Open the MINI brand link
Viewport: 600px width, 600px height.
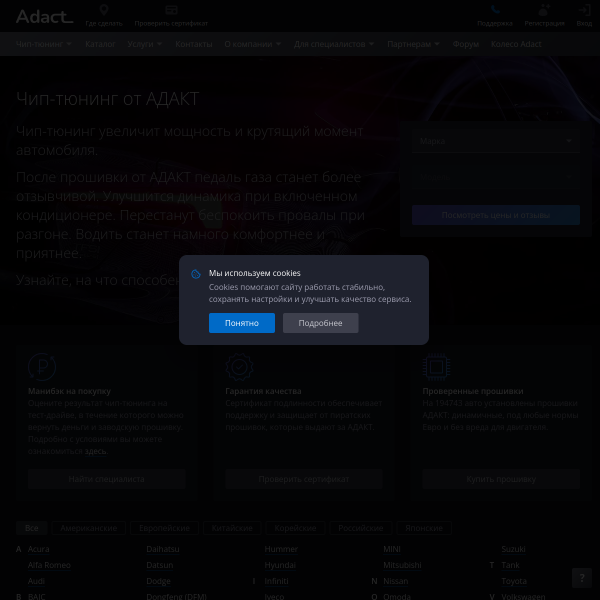pos(392,549)
